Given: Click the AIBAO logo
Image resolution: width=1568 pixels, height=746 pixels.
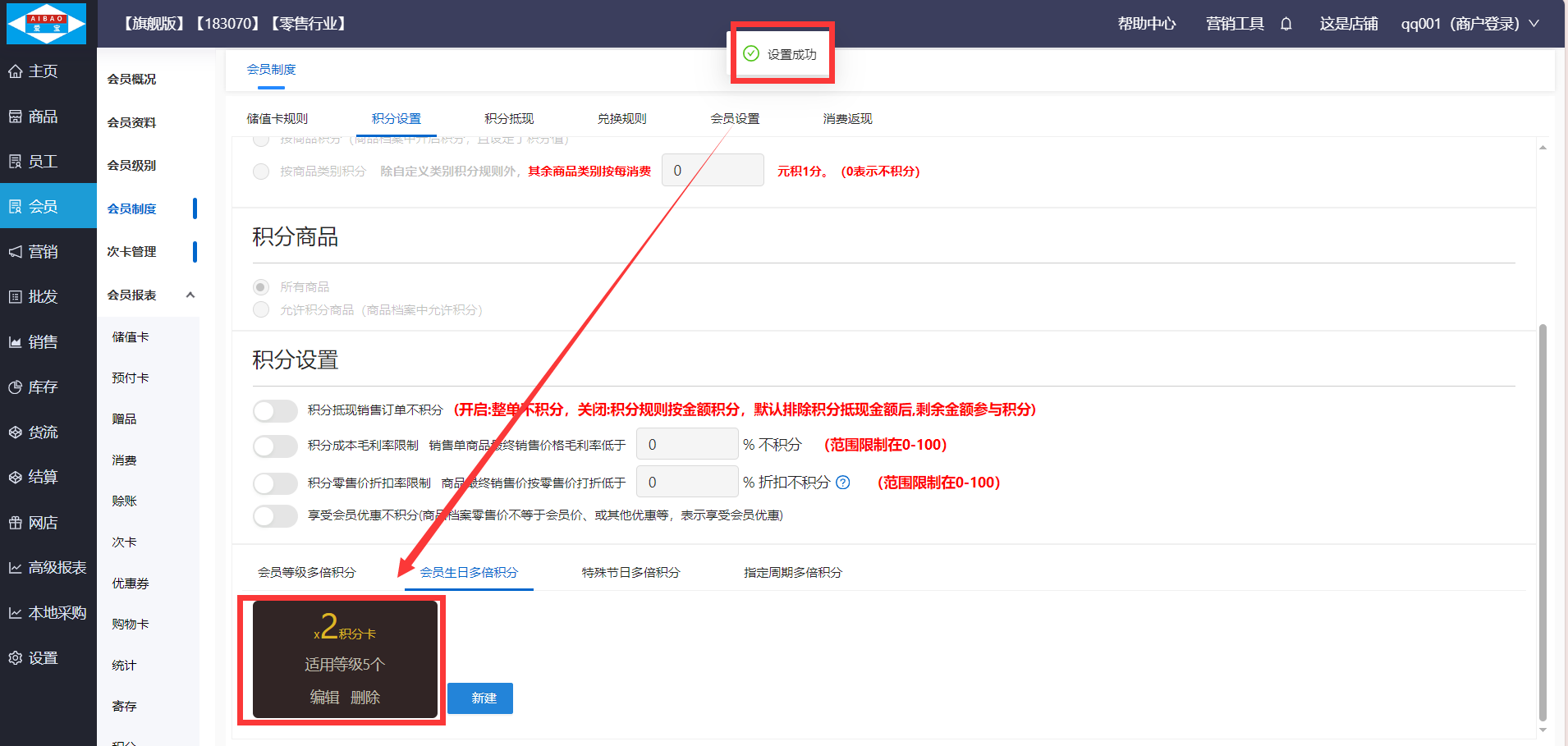Looking at the screenshot, I should (47, 23).
